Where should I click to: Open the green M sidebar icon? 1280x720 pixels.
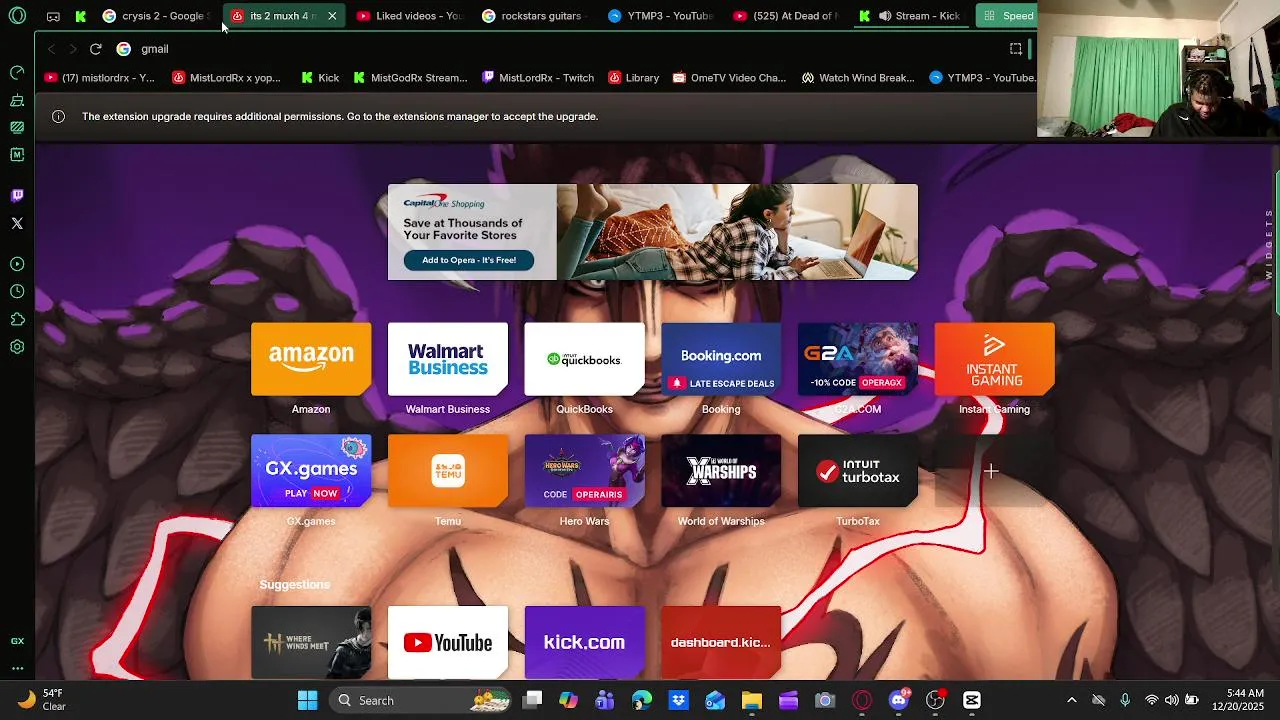(x=17, y=155)
